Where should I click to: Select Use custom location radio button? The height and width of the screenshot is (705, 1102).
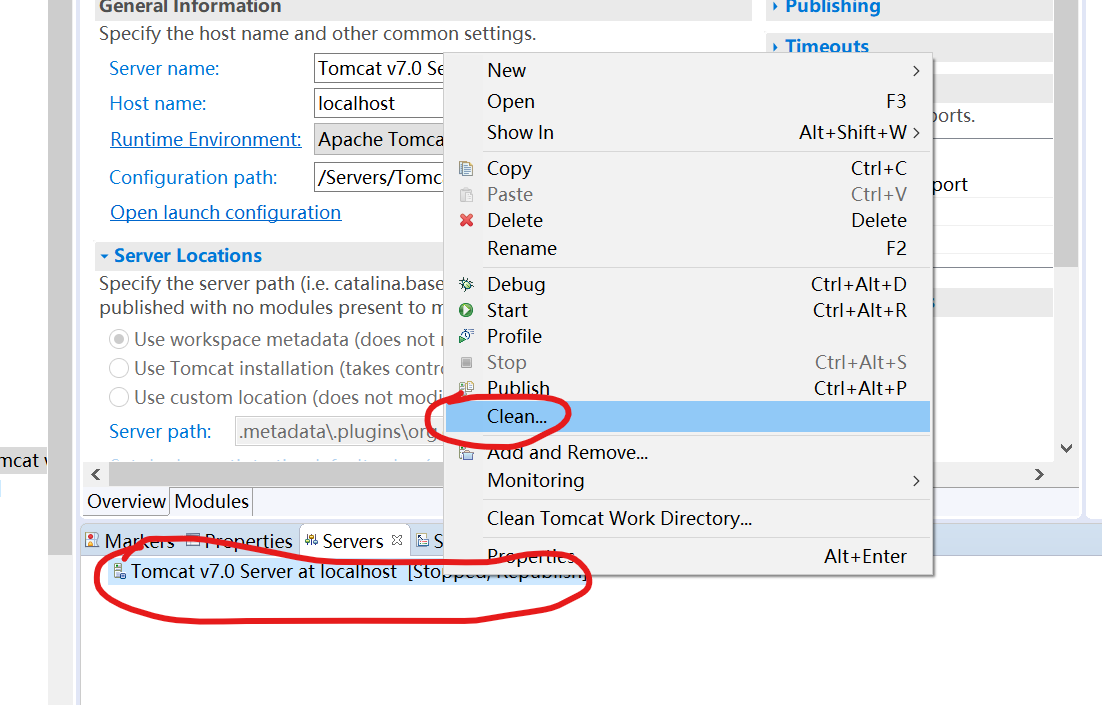pyautogui.click(x=119, y=397)
